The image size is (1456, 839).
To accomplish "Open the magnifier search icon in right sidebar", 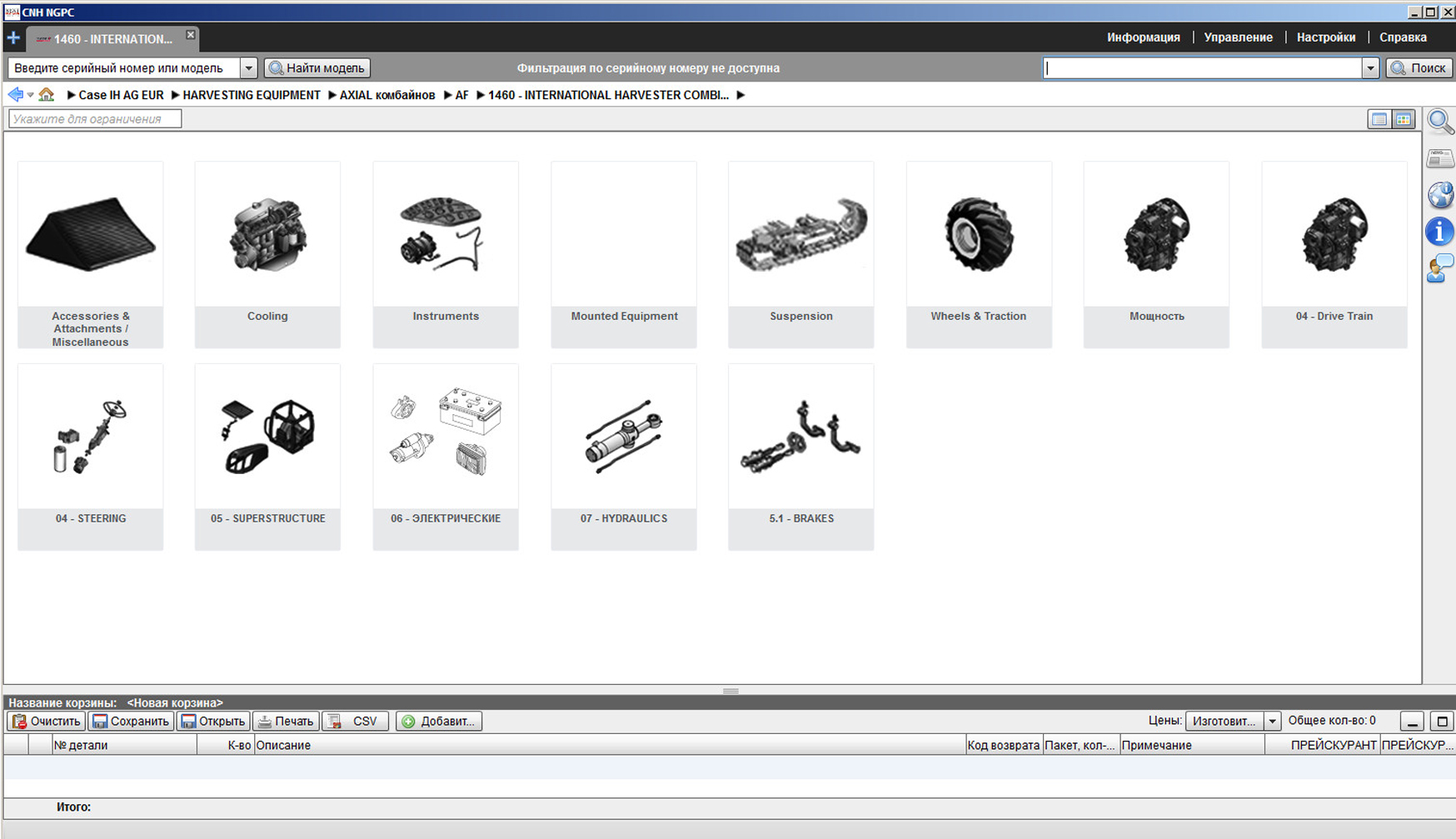I will pos(1440,122).
